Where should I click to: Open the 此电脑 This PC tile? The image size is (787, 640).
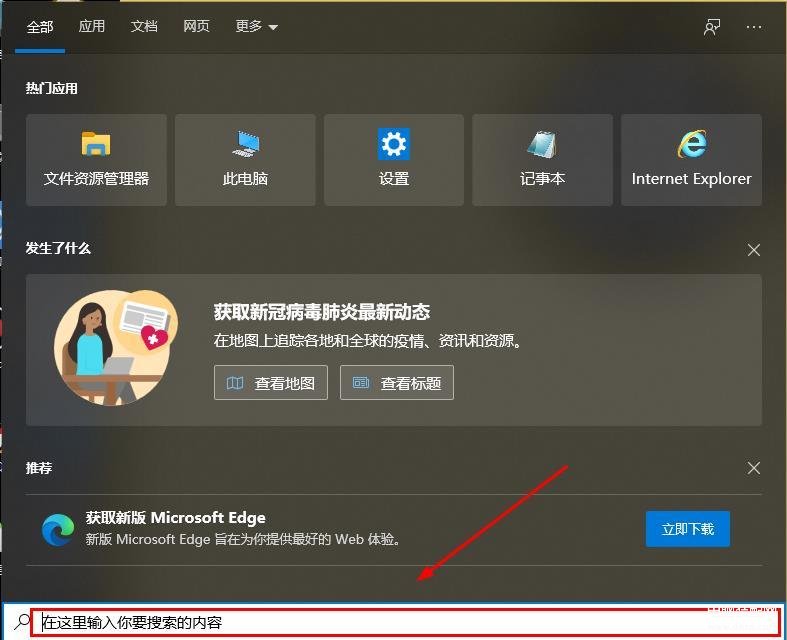245,160
